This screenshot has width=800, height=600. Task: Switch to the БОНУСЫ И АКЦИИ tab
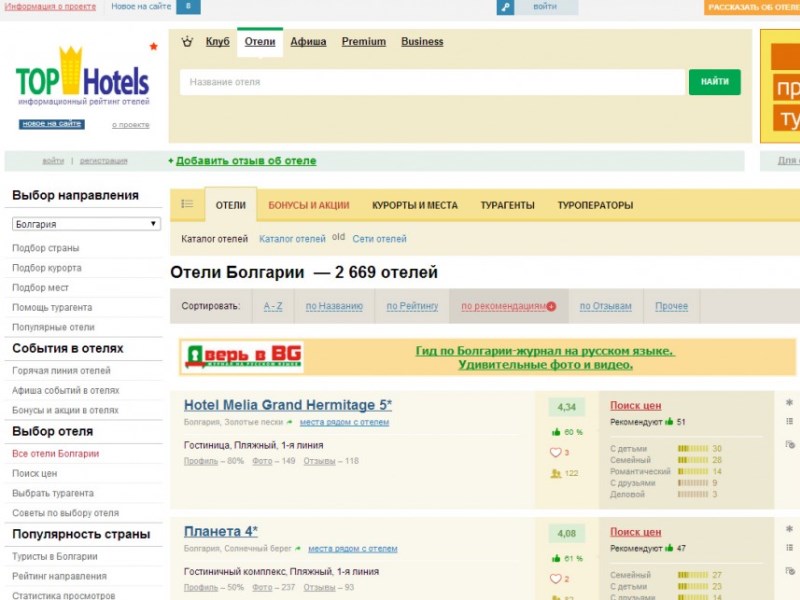[x=308, y=205]
